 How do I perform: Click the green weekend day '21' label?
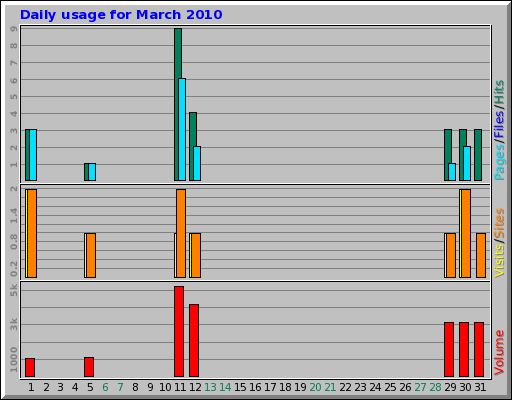pos(330,387)
